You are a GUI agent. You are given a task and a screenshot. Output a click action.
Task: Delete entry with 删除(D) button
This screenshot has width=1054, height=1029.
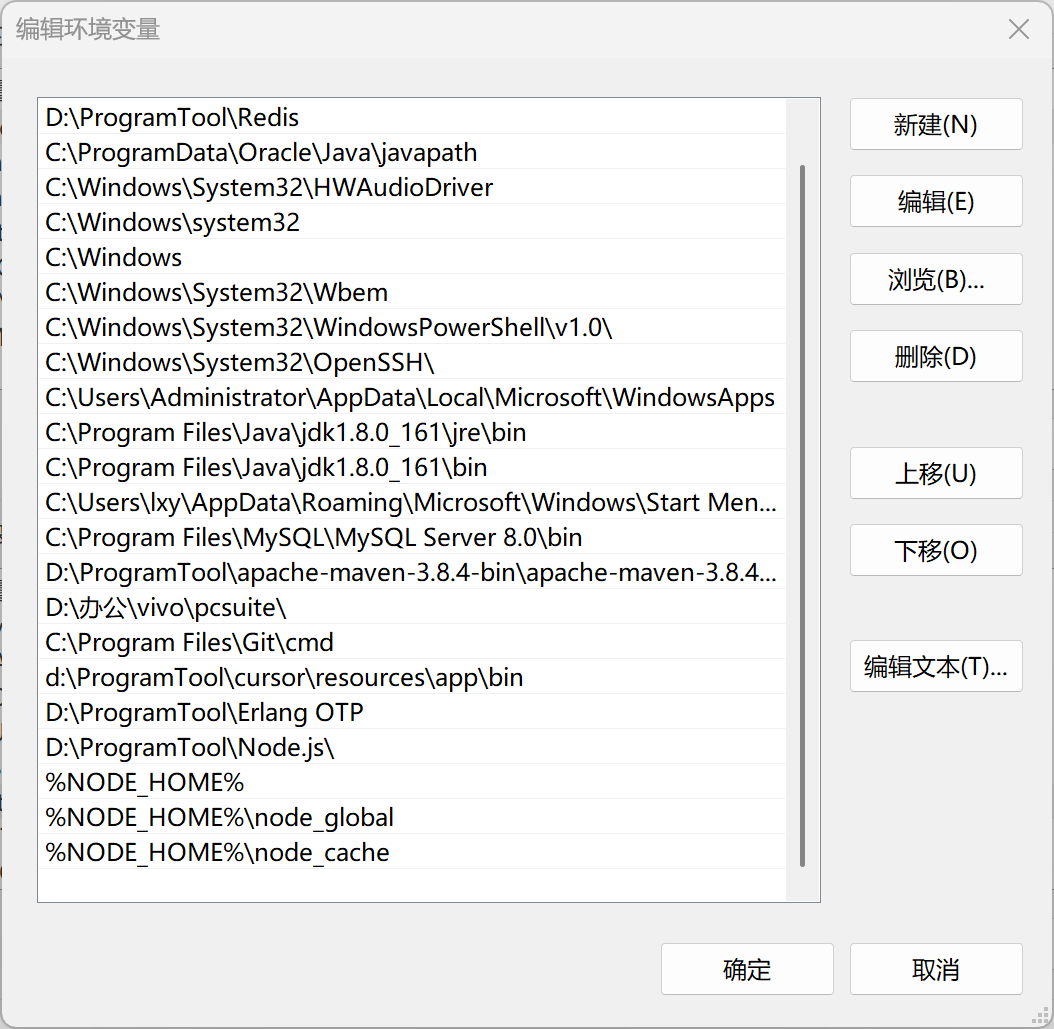[936, 356]
